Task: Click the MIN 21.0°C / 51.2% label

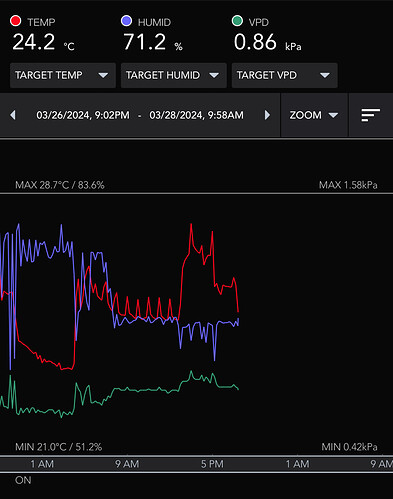Action: [x=58, y=447]
